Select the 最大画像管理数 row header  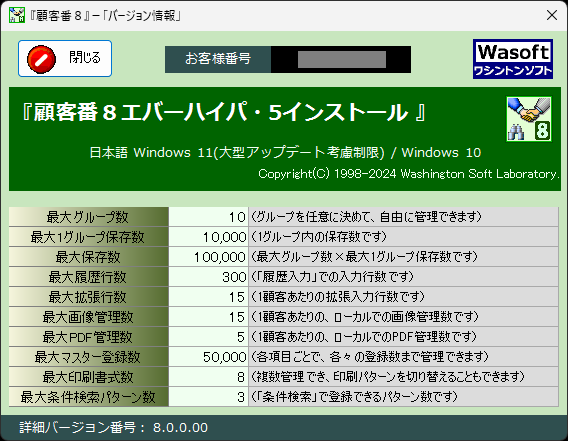(89, 317)
